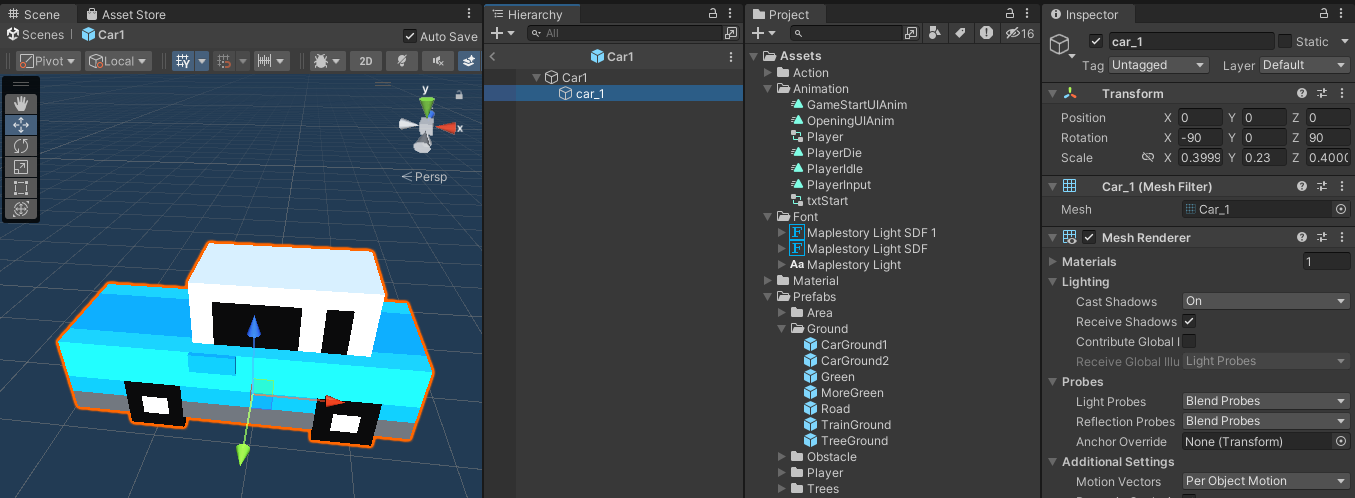Open Local handle rotation dropdown

tap(118, 61)
